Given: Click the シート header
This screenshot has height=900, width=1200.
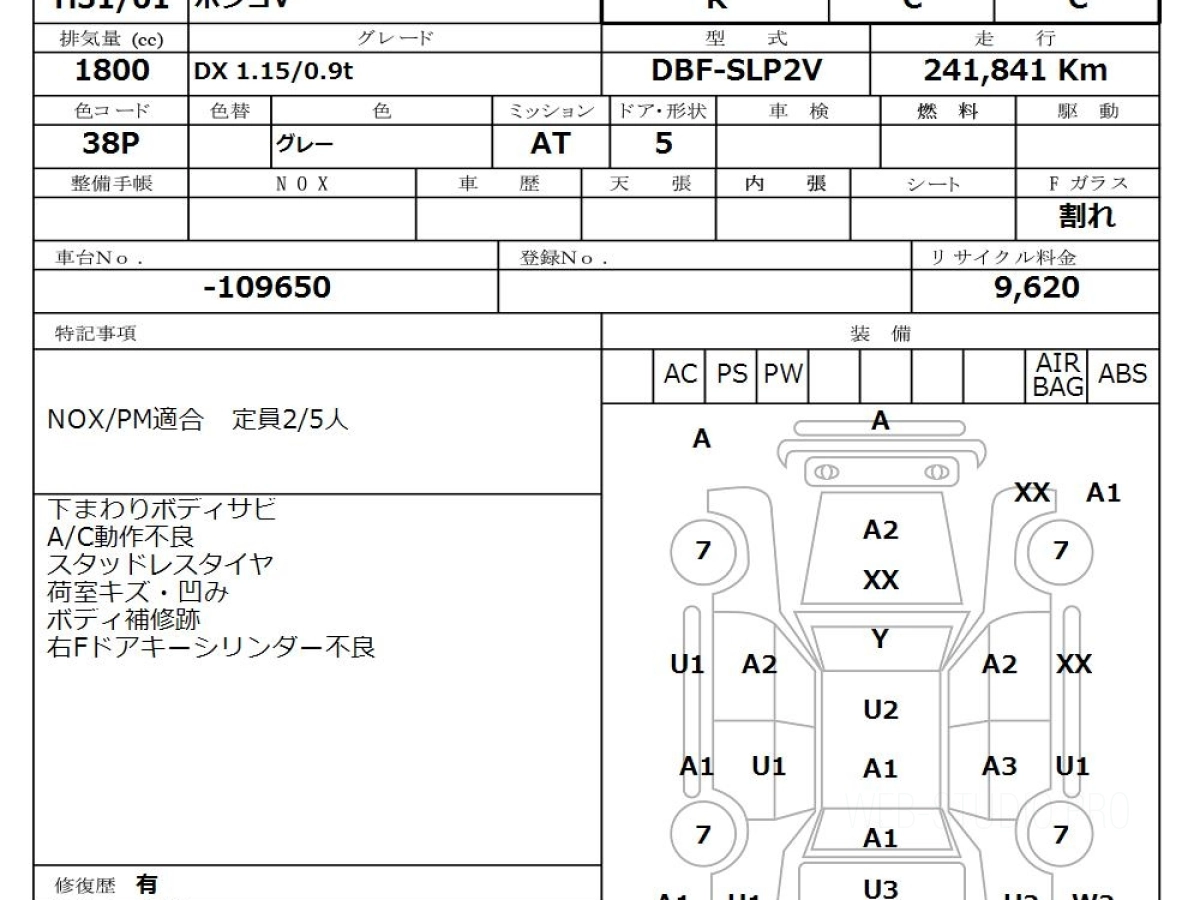Looking at the screenshot, I should point(932,184).
